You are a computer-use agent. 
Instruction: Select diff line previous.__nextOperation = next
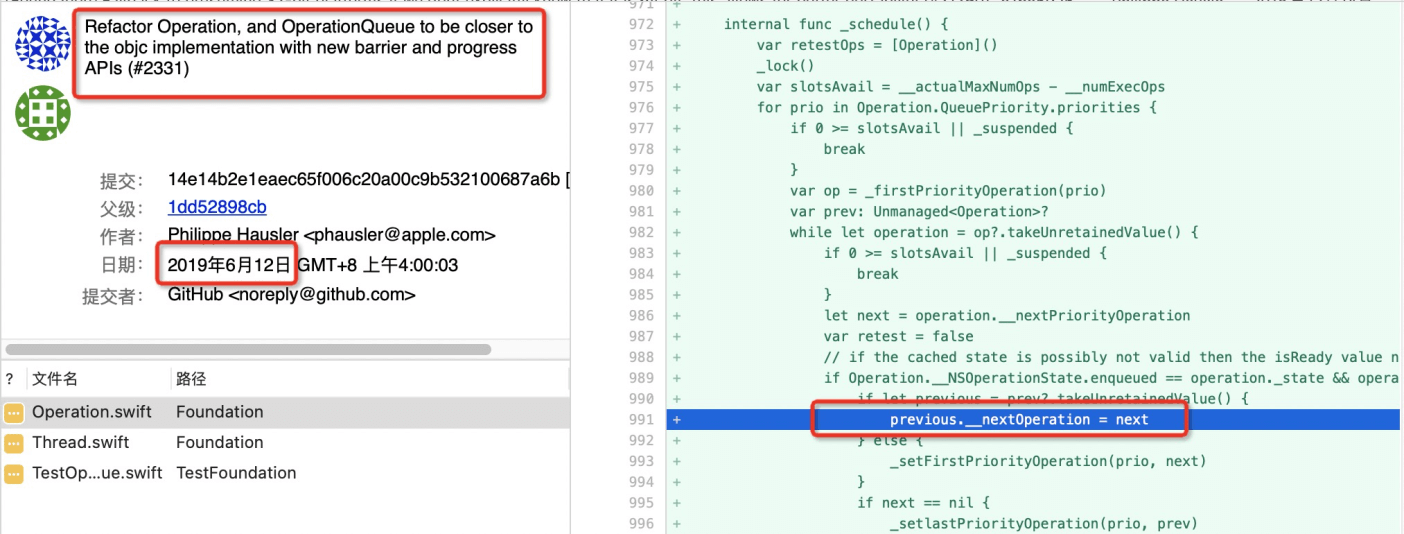point(1018,420)
